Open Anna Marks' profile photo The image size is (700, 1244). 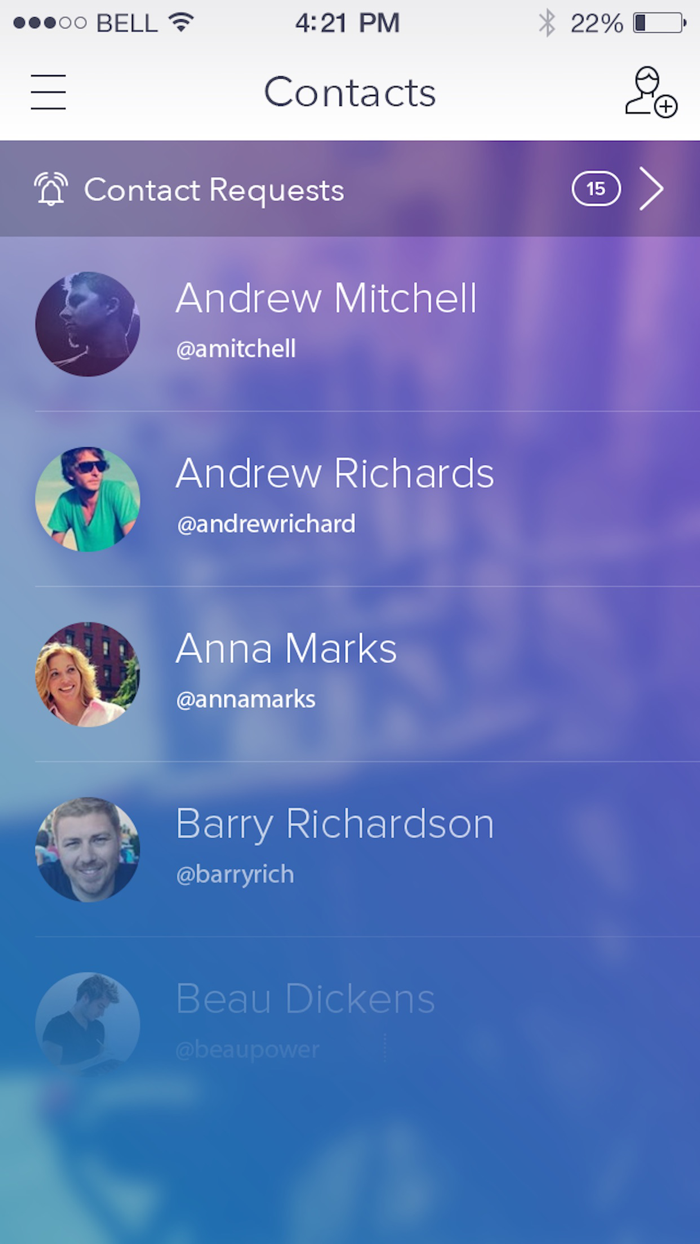(88, 674)
